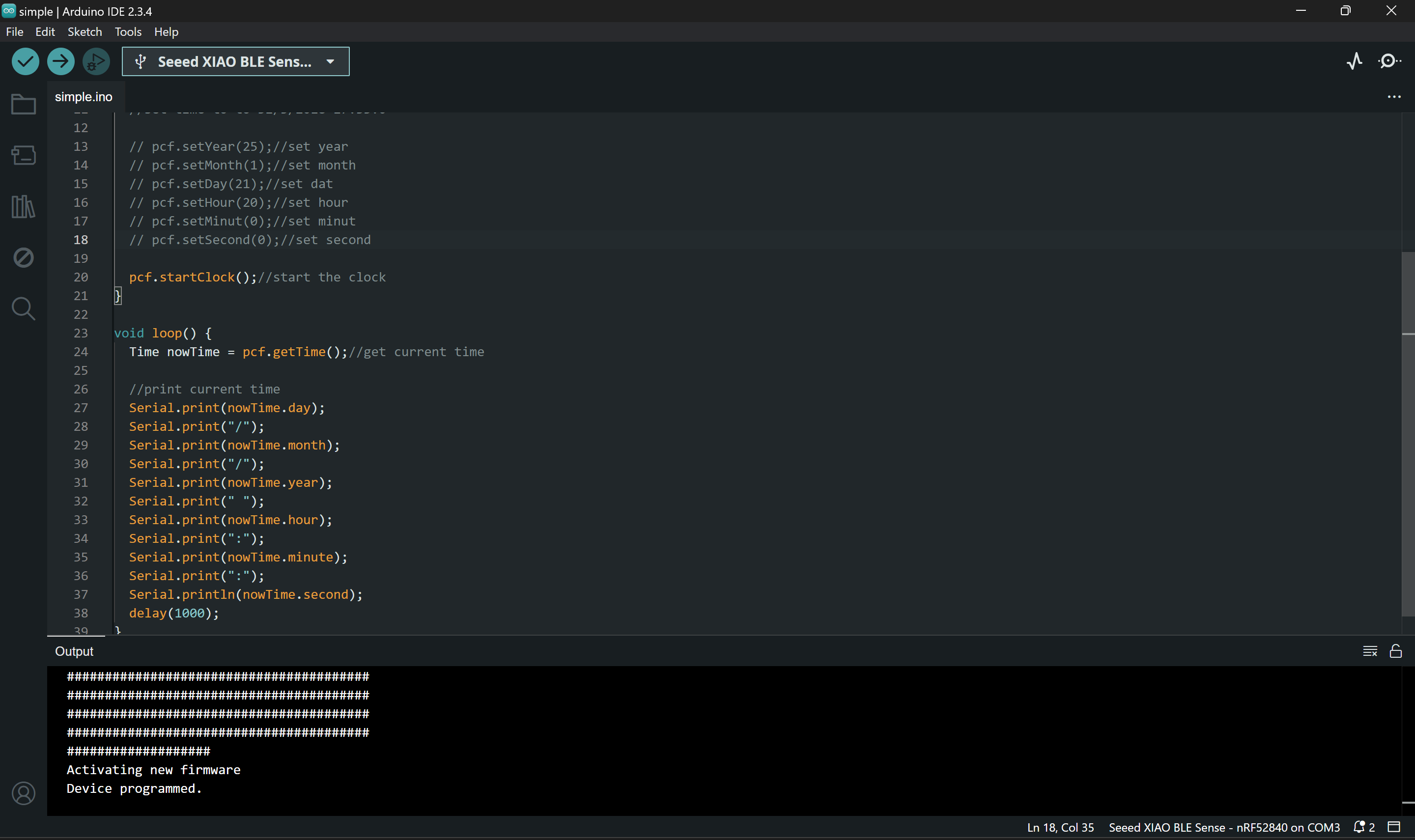This screenshot has width=1415, height=840.
Task: Open the Library Manager panel
Action: pyautogui.click(x=23, y=207)
